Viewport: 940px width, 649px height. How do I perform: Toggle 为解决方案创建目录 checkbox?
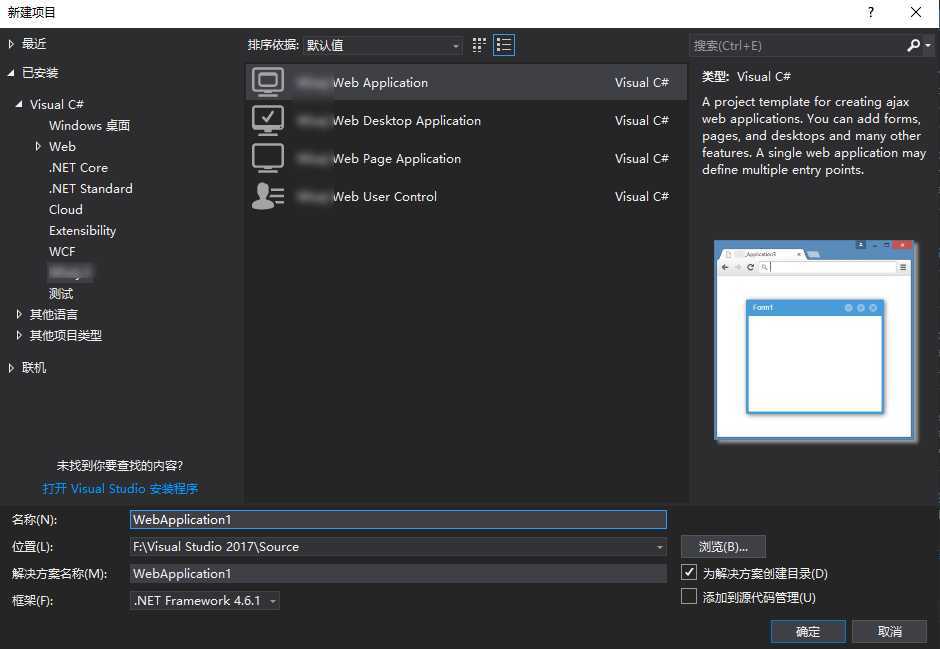(689, 572)
